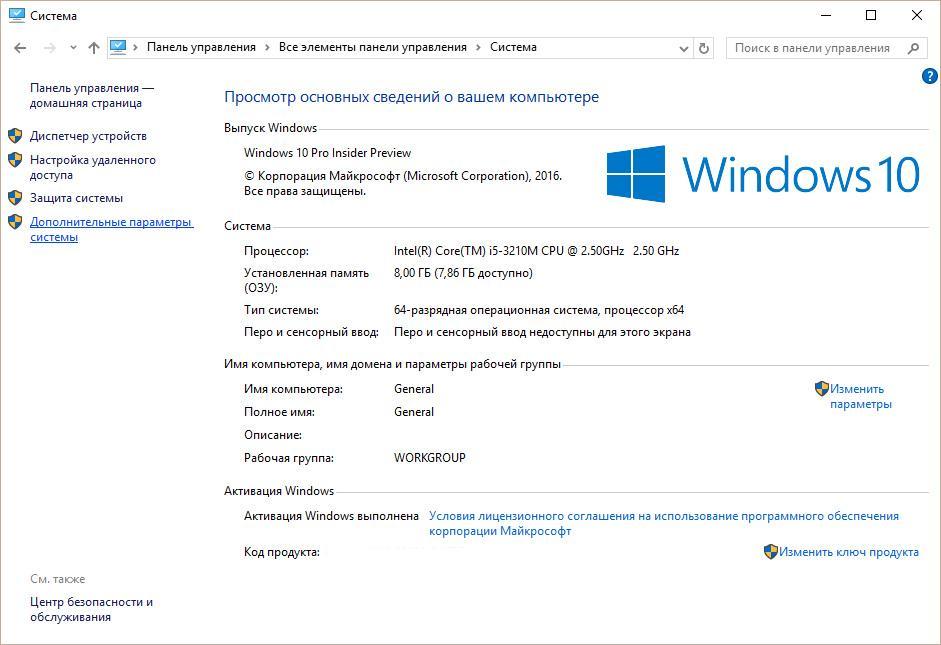Go up one level with the up arrow
Image resolution: width=941 pixels, height=645 pixels.
click(94, 48)
